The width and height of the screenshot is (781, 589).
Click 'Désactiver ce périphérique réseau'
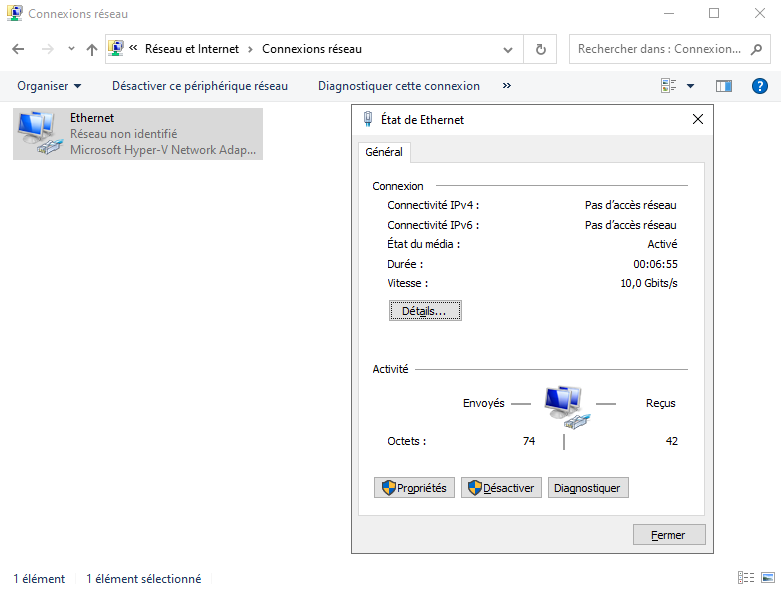point(200,86)
